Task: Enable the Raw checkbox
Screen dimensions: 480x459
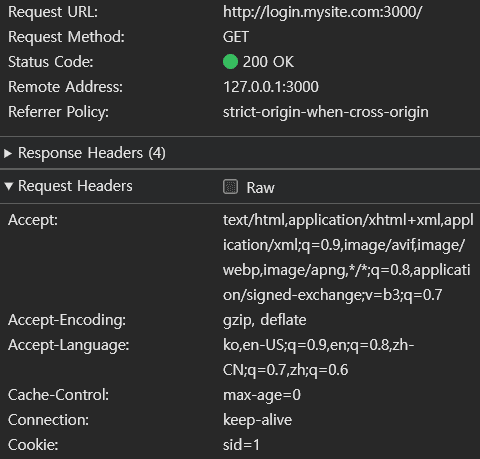Action: pyautogui.click(x=230, y=187)
